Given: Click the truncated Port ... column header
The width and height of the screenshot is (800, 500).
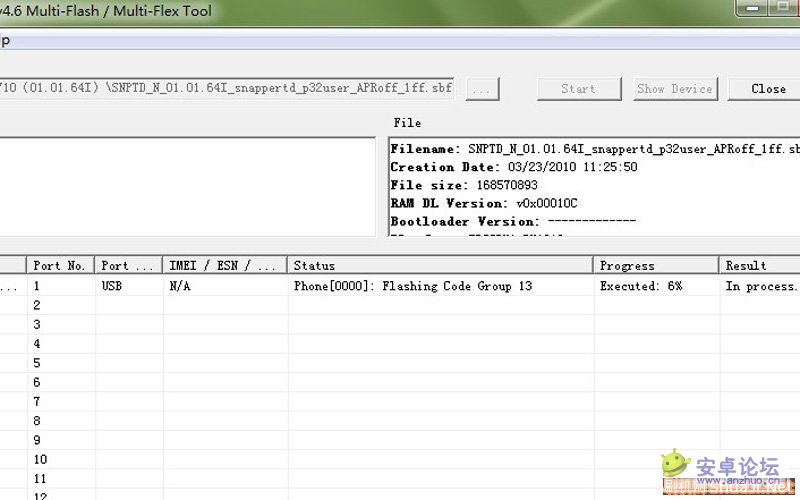Looking at the screenshot, I should pyautogui.click(x=128, y=265).
